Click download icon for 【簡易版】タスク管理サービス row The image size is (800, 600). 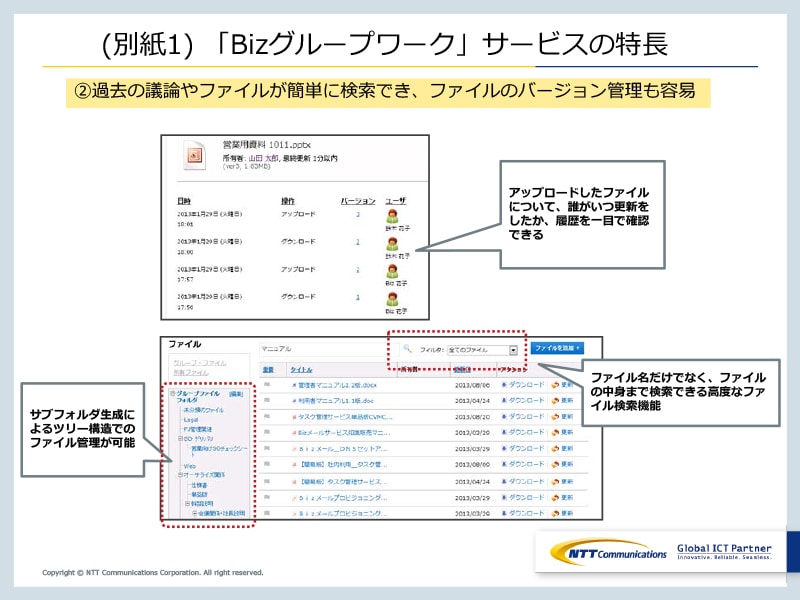coord(505,481)
